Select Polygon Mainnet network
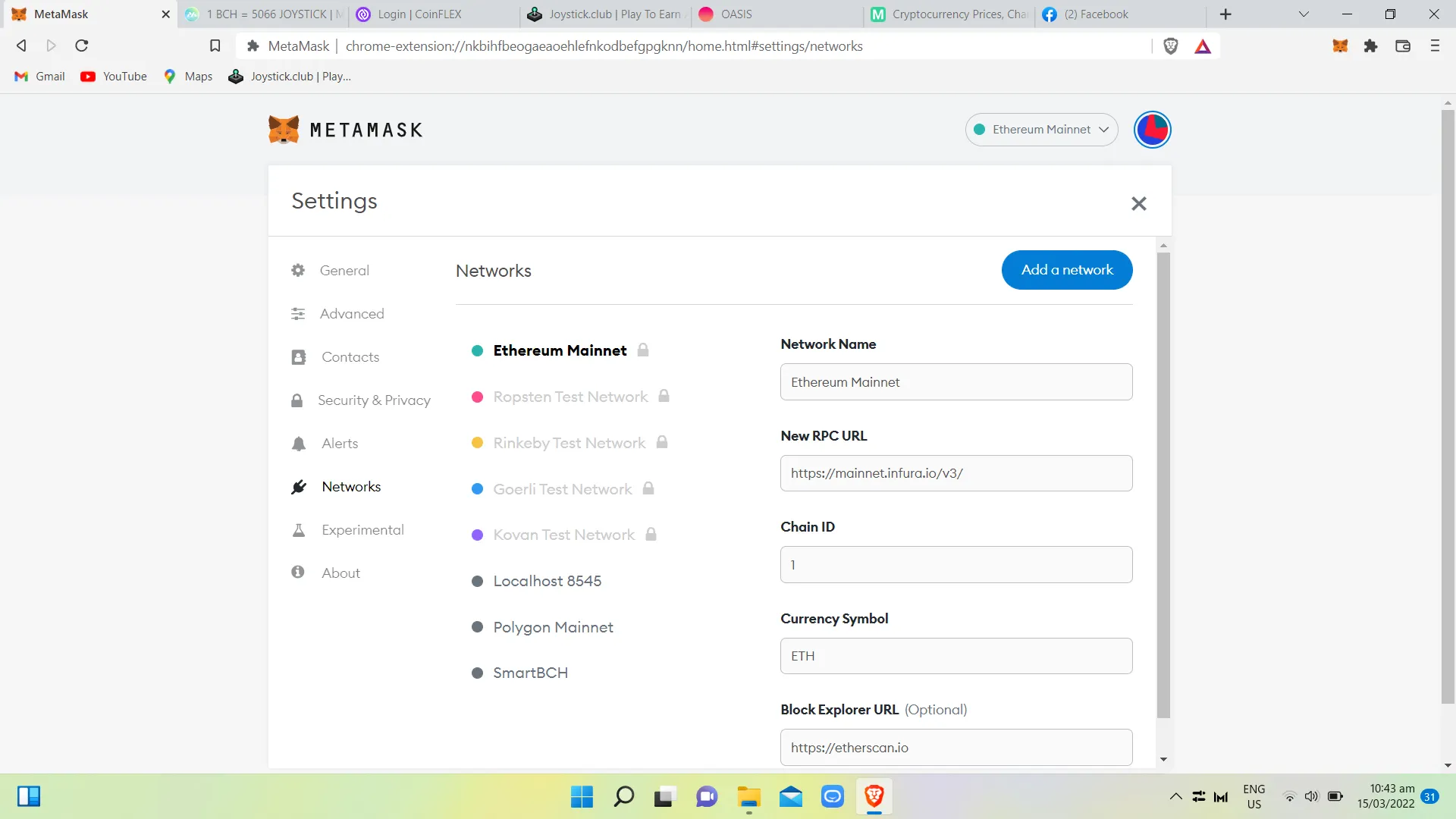Image resolution: width=1456 pixels, height=819 pixels. 553,627
